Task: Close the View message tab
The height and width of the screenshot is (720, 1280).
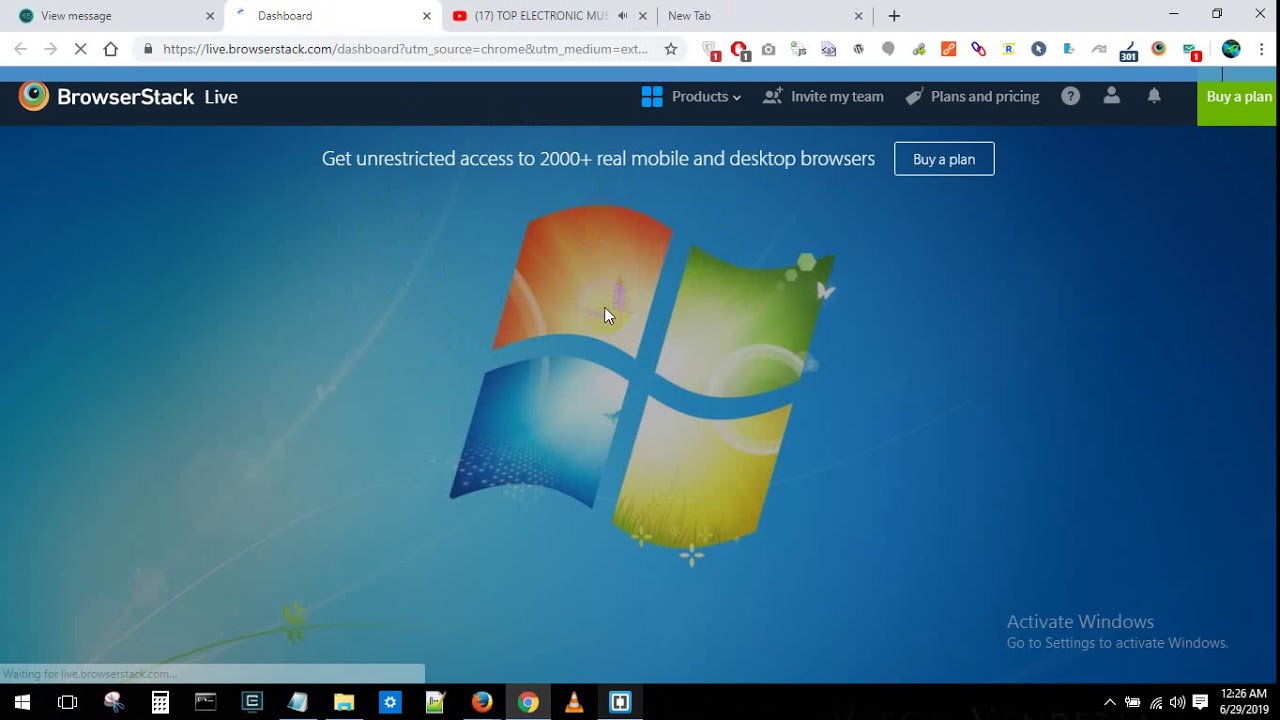Action: [210, 16]
